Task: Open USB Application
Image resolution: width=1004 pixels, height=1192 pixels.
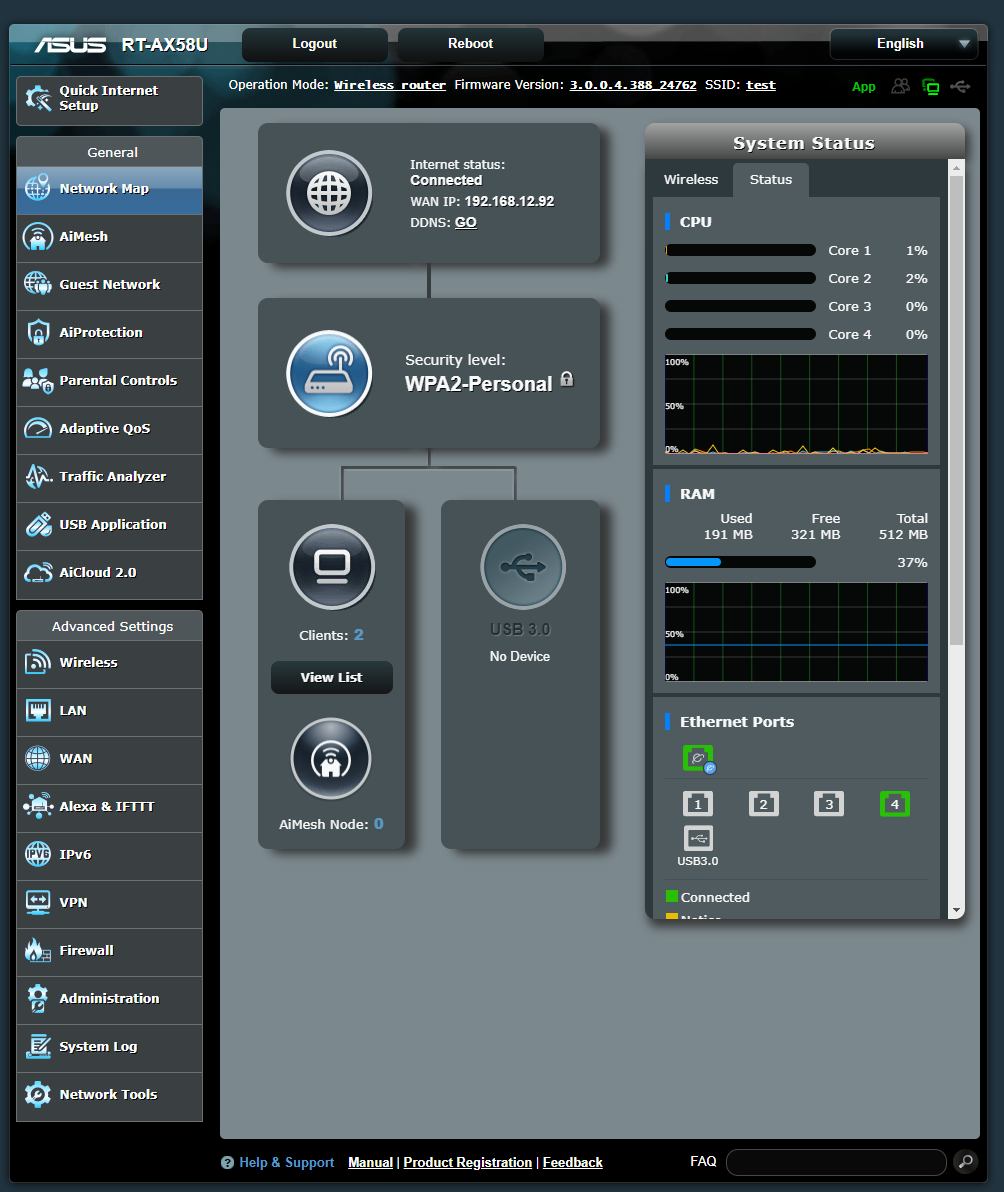Action: coord(109,525)
